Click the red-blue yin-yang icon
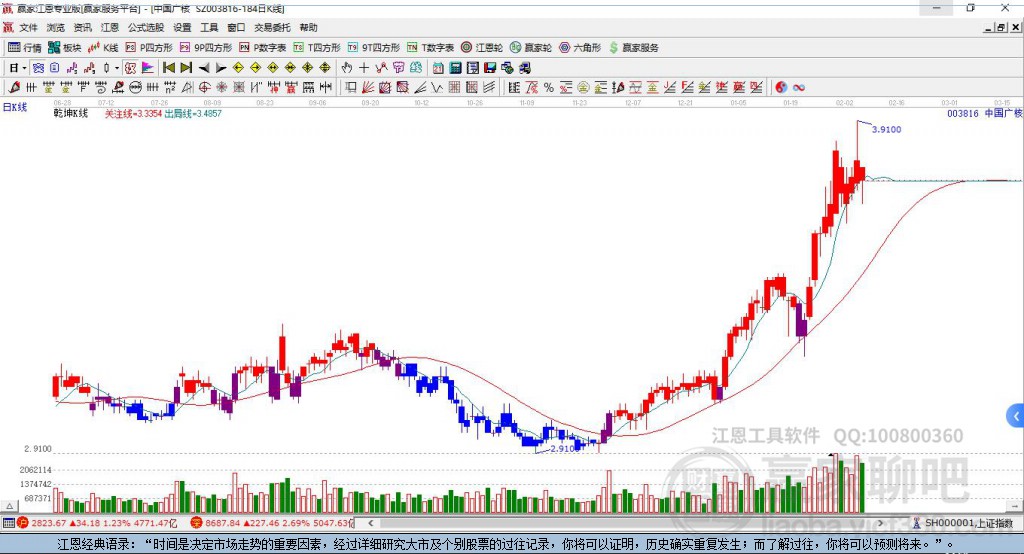 point(781,87)
